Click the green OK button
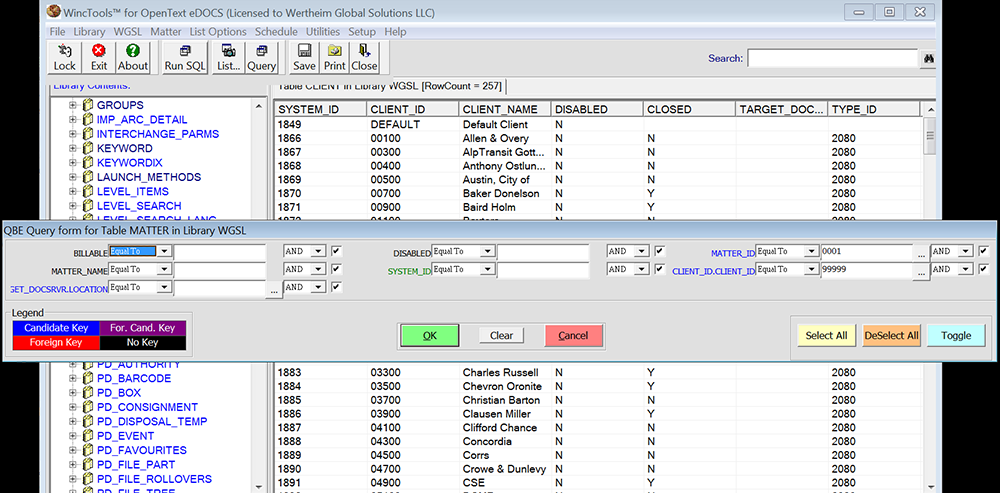This screenshot has width=1000, height=493. tap(430, 335)
